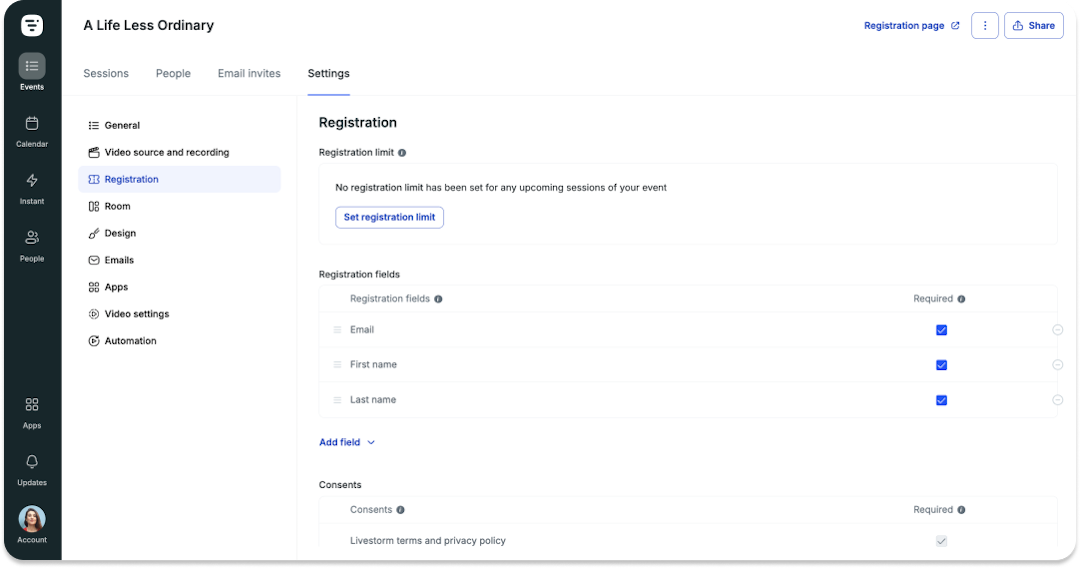Open Updates bell in the sidebar

coord(32,470)
